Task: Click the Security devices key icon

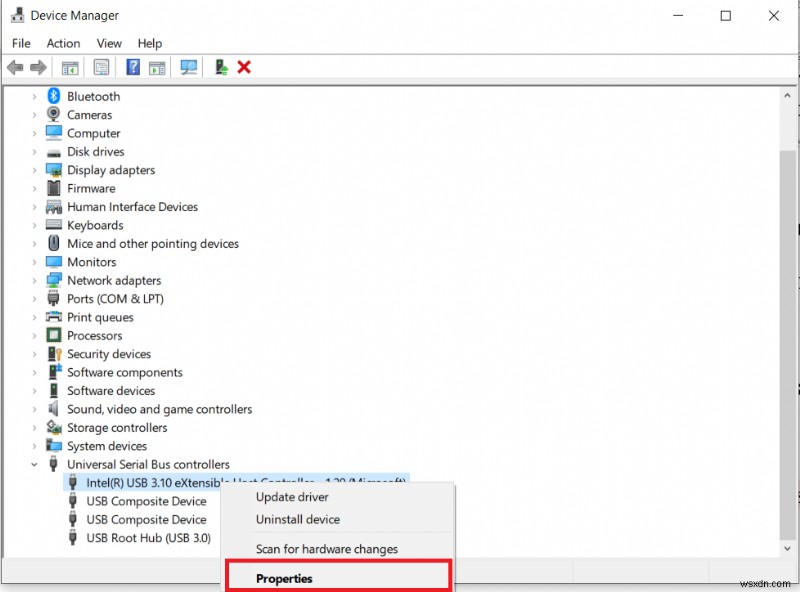Action: tap(55, 354)
